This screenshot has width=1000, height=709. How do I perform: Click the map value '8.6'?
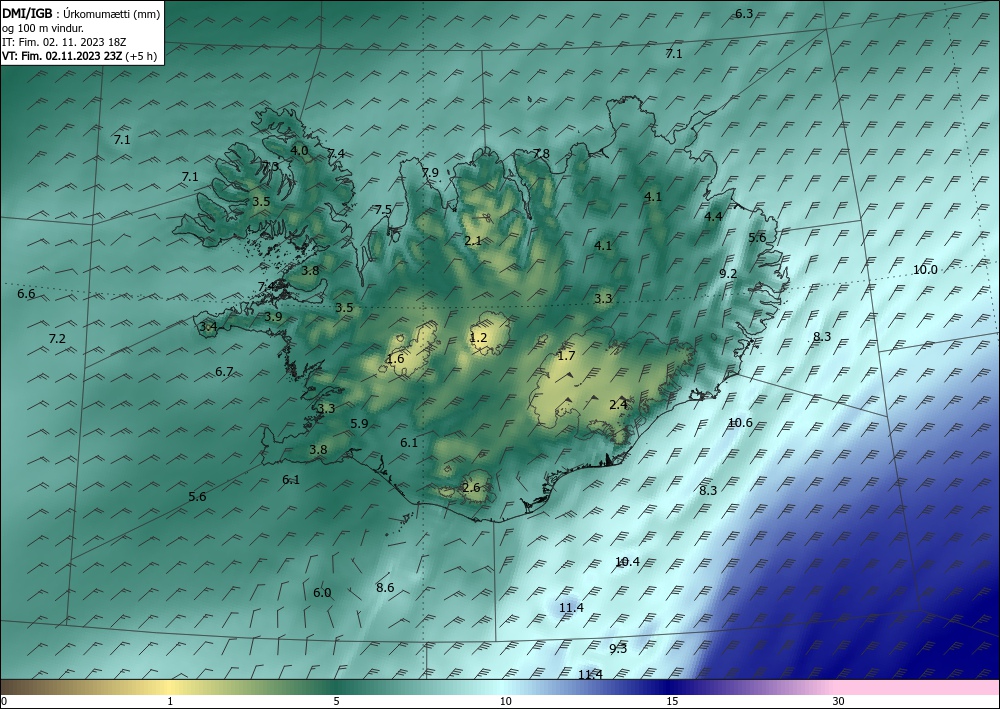[385, 587]
